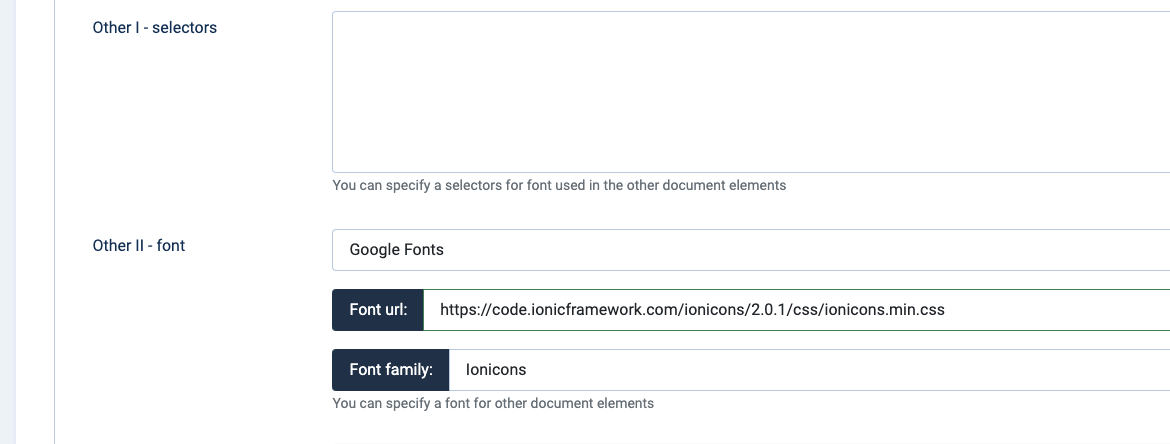The width and height of the screenshot is (1170, 444).
Task: Place cursor at end of 'Ionicons'
Action: pos(527,370)
